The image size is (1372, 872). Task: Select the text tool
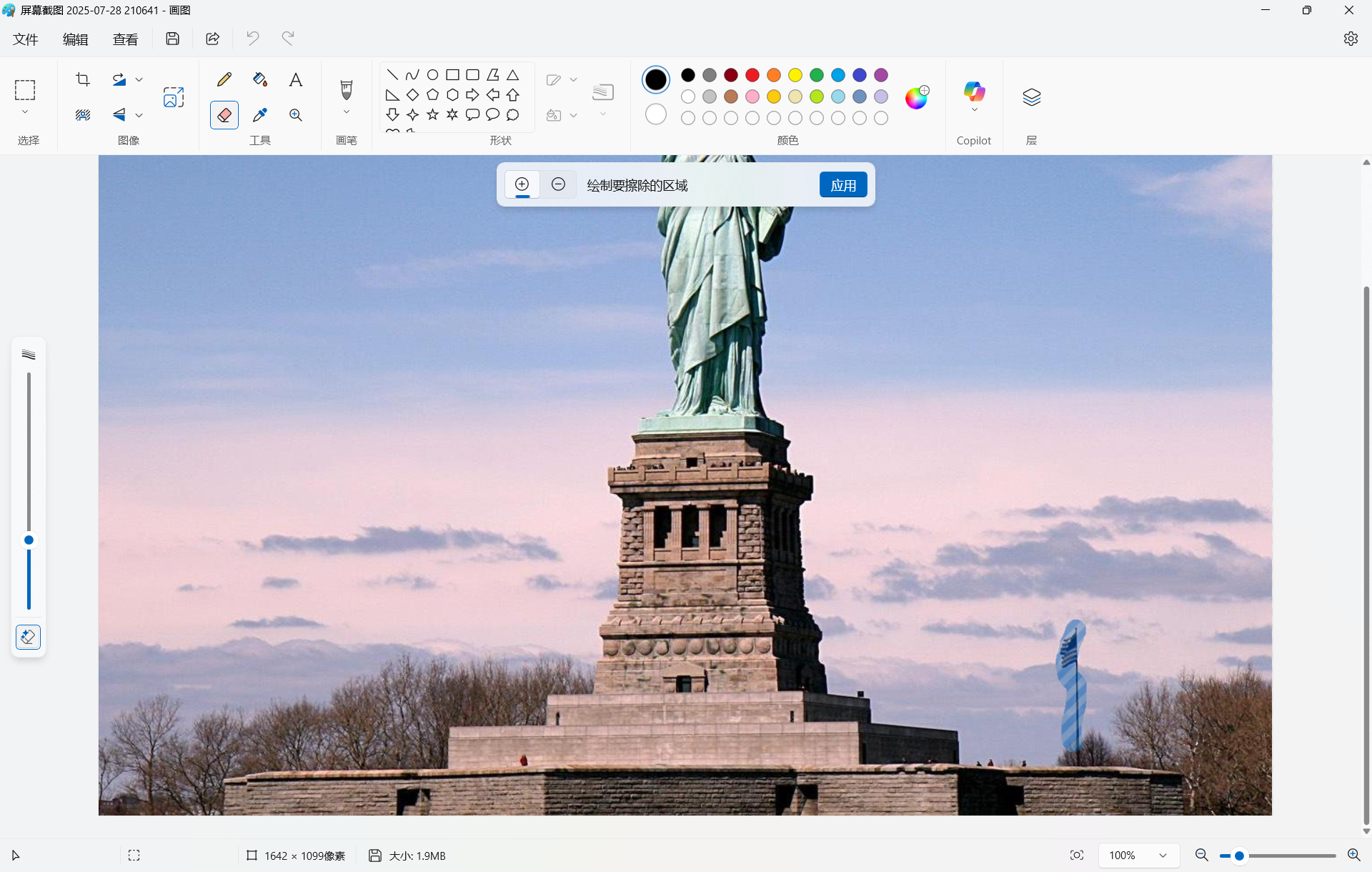(296, 79)
